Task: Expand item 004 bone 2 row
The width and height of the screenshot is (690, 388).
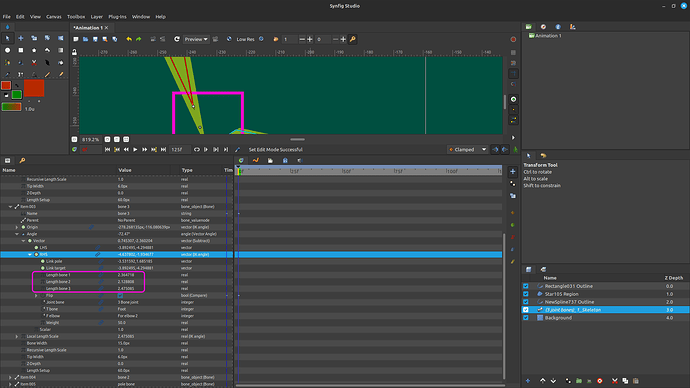Action: (10, 377)
